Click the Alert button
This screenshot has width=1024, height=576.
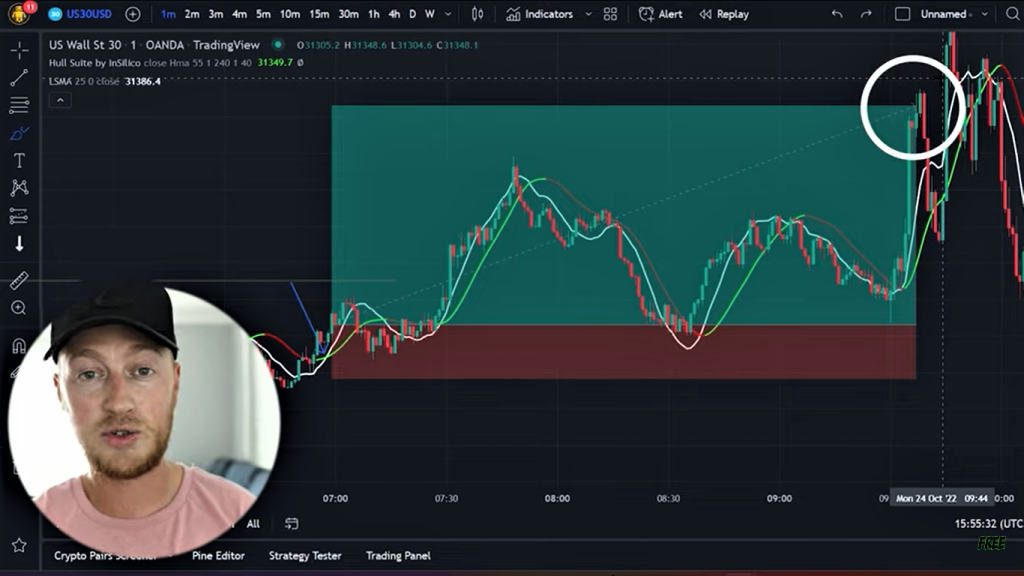click(661, 14)
